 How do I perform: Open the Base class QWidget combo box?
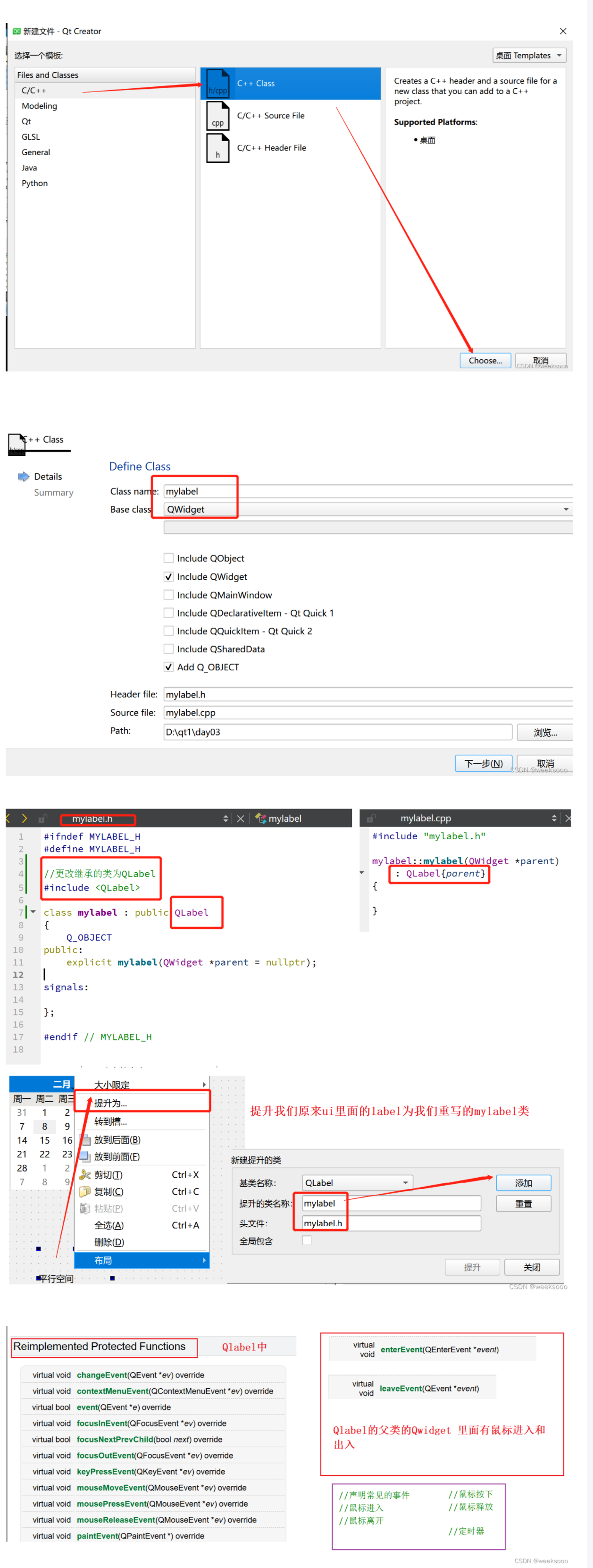(368, 509)
